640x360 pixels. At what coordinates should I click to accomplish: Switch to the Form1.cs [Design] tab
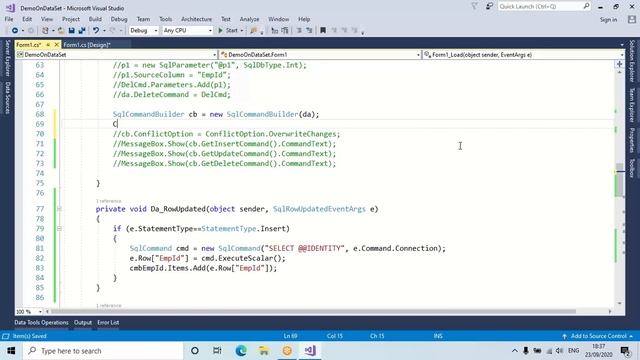87,45
